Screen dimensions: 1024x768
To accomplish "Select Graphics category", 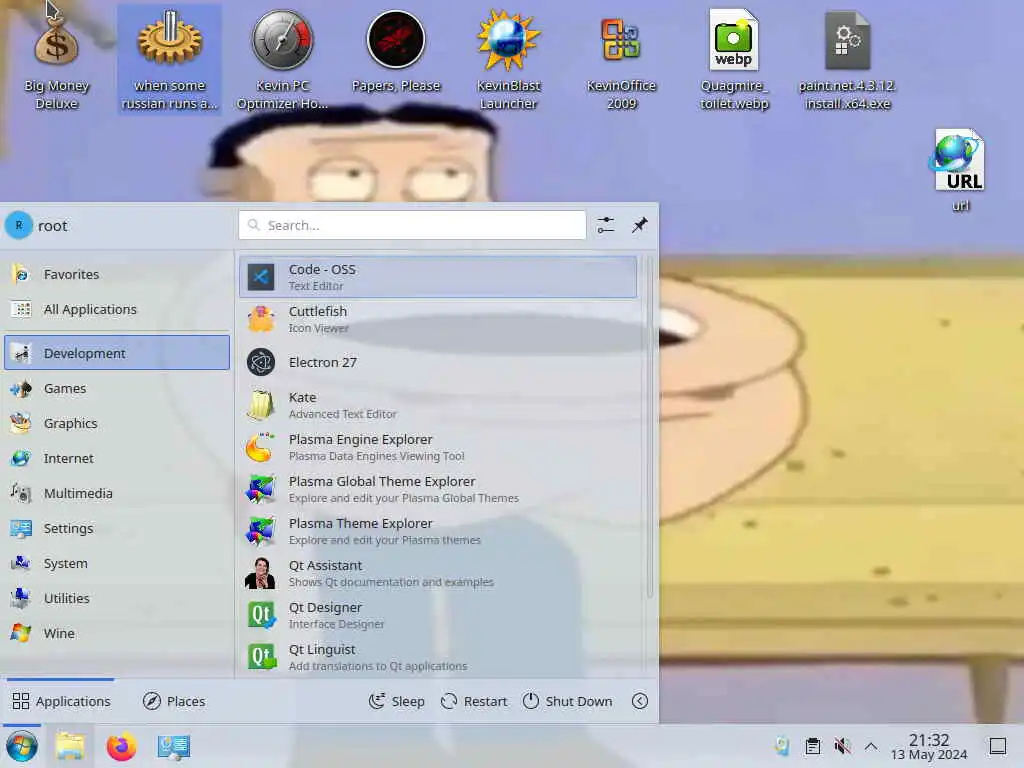I will click(x=117, y=424).
